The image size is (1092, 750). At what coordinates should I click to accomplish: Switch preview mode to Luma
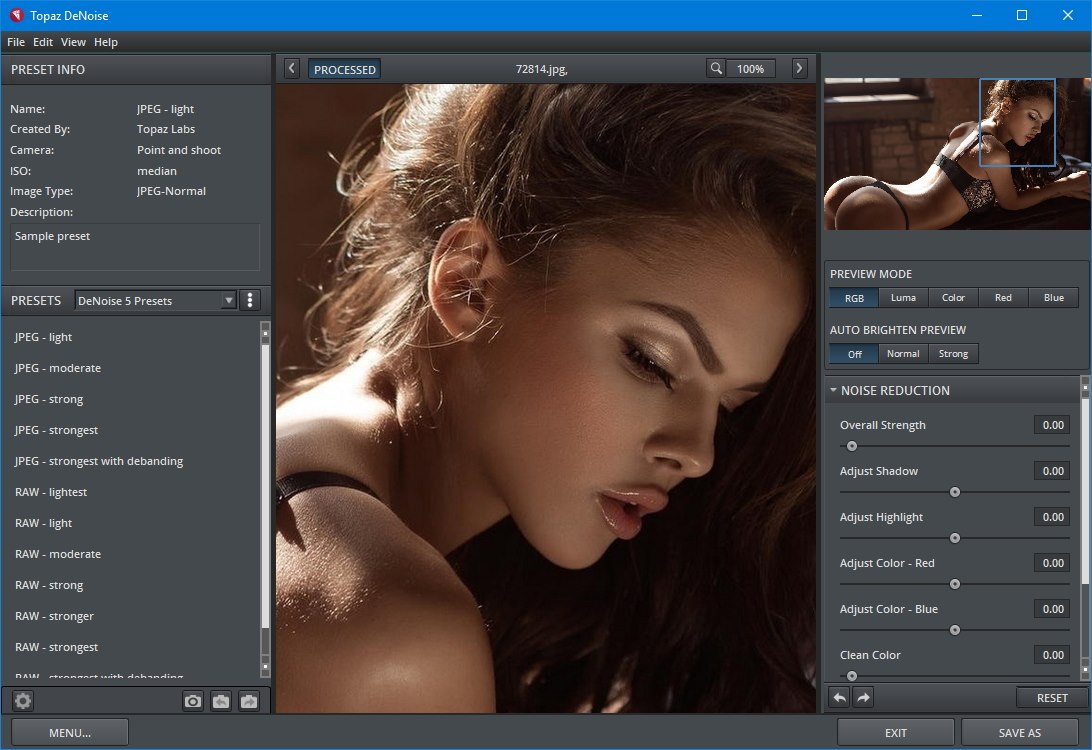click(x=903, y=297)
